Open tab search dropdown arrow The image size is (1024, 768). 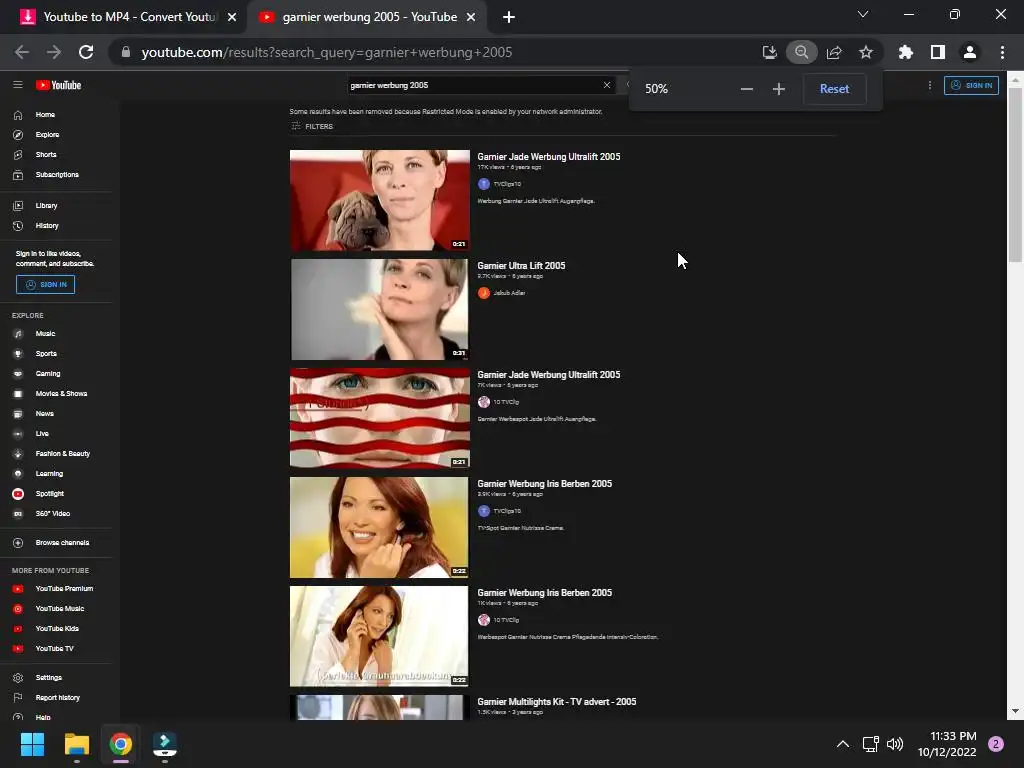(x=863, y=14)
